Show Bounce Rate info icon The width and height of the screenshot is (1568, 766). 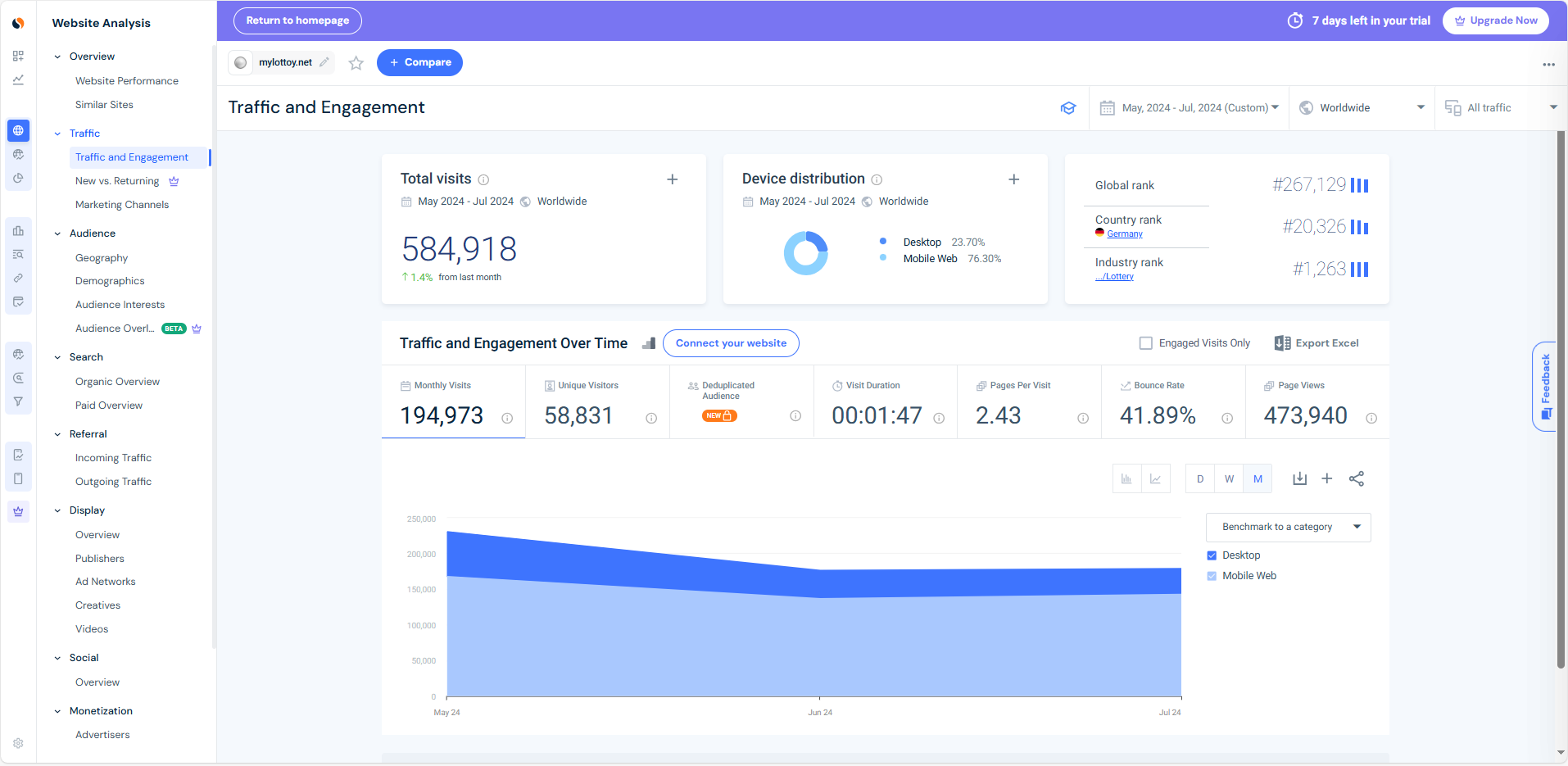click(1227, 418)
